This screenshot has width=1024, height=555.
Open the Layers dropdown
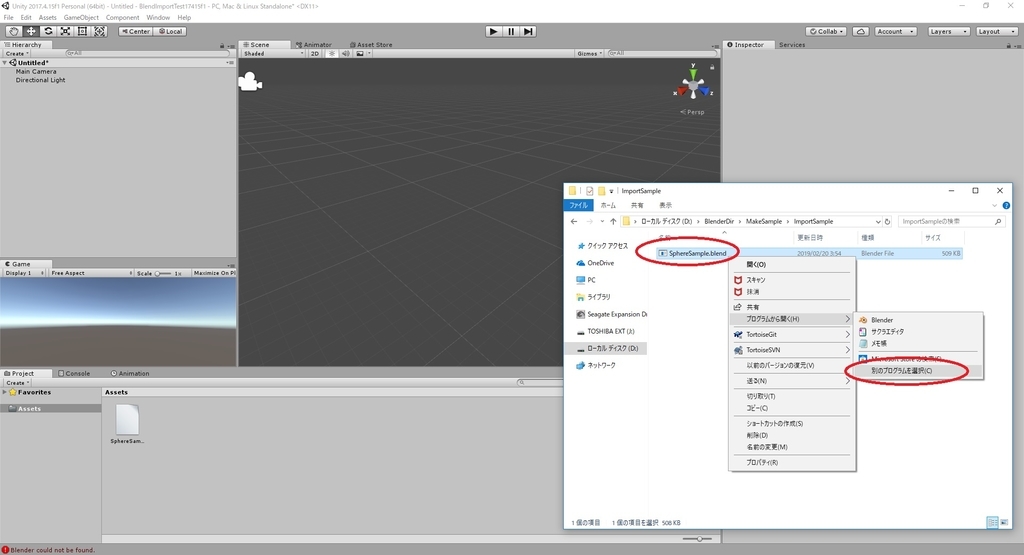pos(948,31)
